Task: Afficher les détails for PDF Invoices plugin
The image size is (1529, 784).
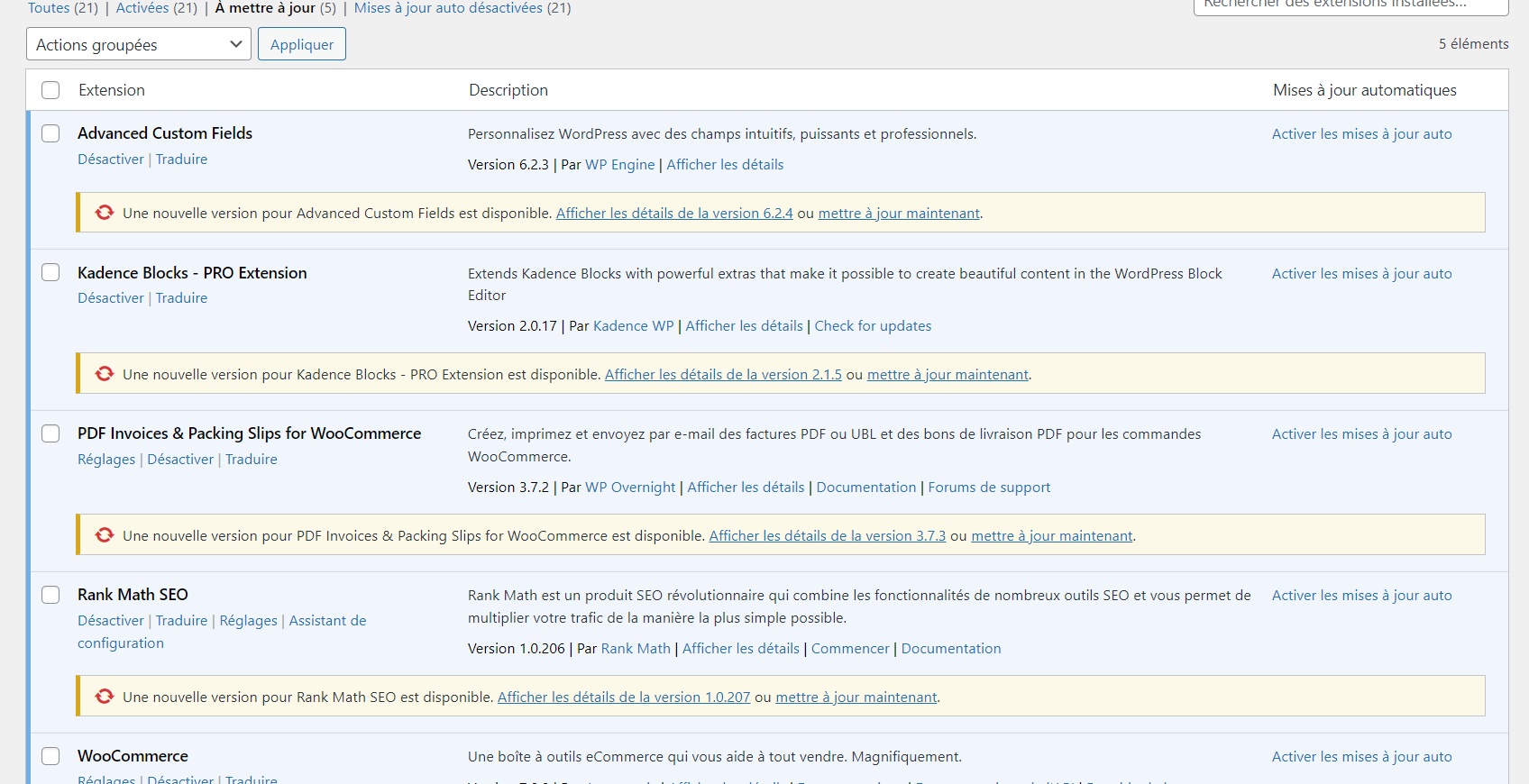Action: click(746, 487)
